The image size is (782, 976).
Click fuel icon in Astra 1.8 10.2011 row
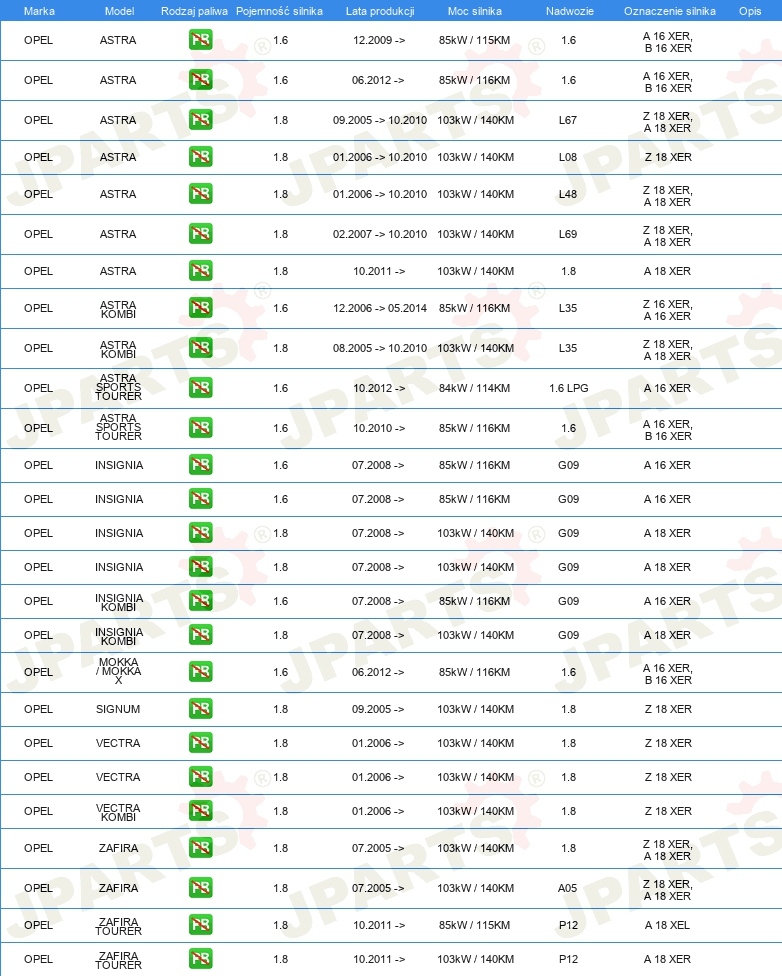200,271
